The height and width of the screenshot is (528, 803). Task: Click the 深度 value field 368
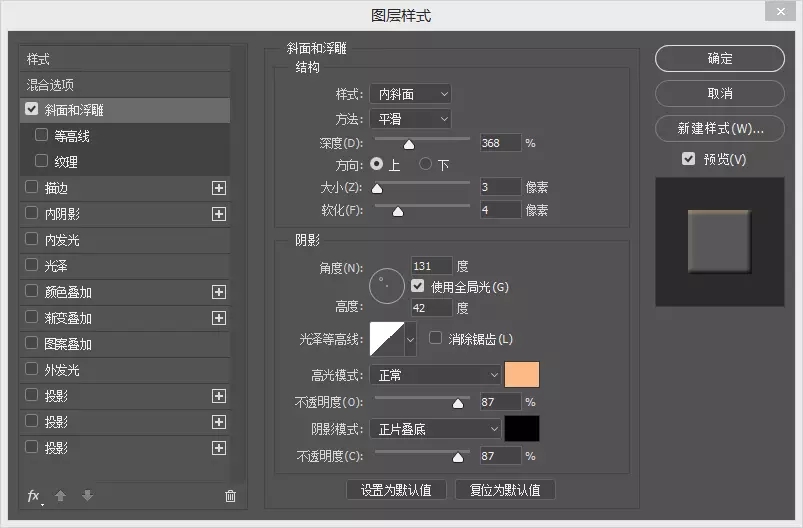[x=500, y=143]
